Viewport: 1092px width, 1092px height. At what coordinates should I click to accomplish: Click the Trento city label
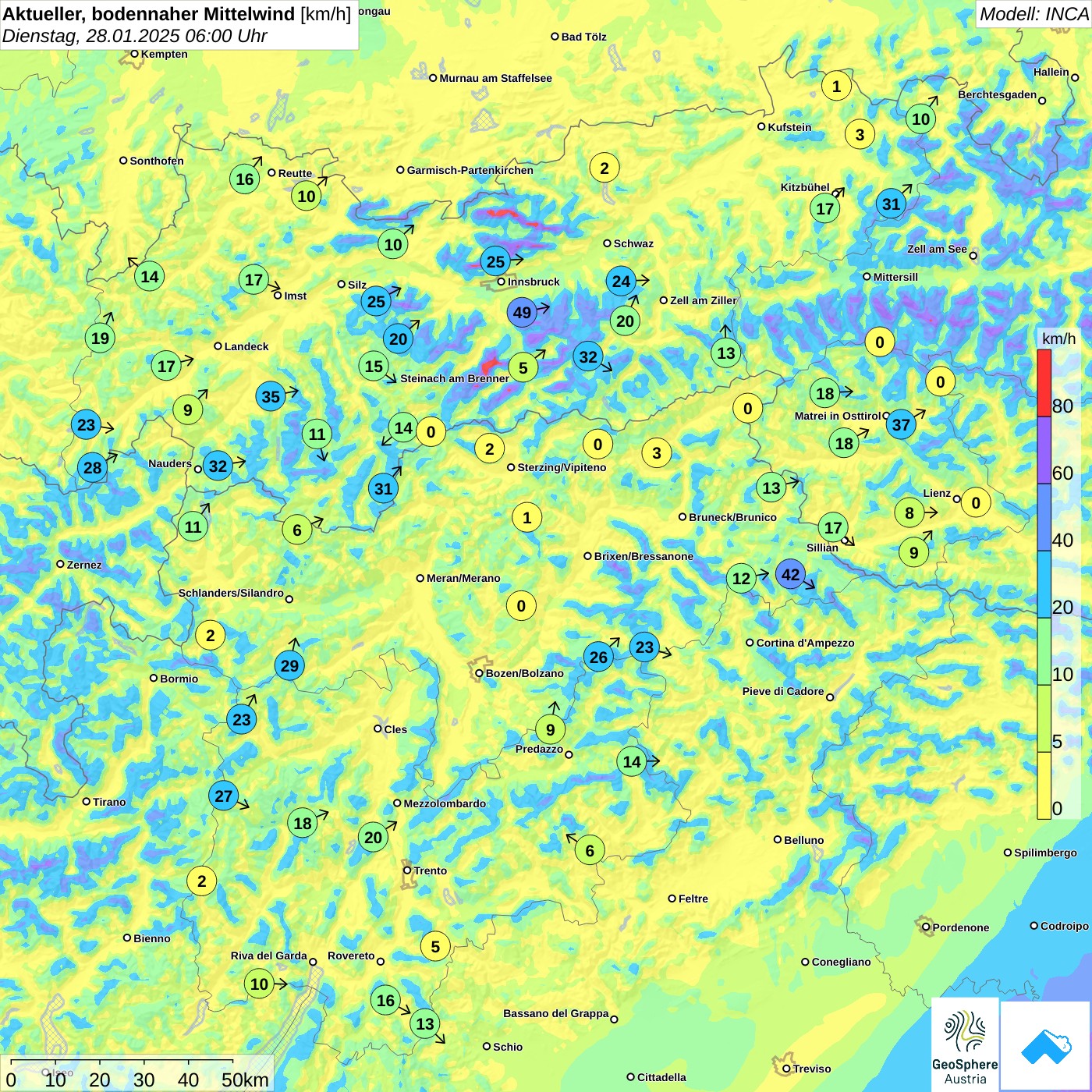(431, 870)
